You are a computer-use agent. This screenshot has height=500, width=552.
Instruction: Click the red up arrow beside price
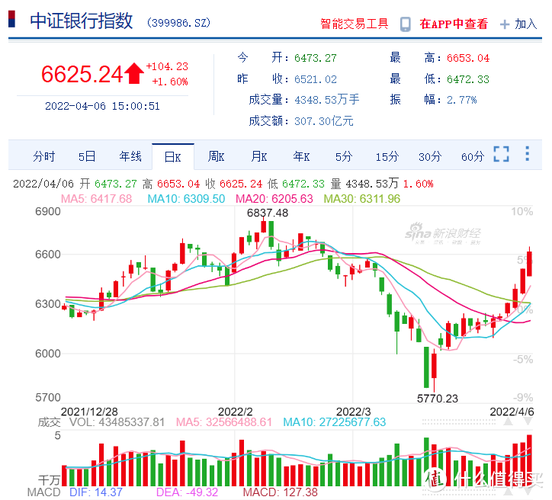click(134, 73)
